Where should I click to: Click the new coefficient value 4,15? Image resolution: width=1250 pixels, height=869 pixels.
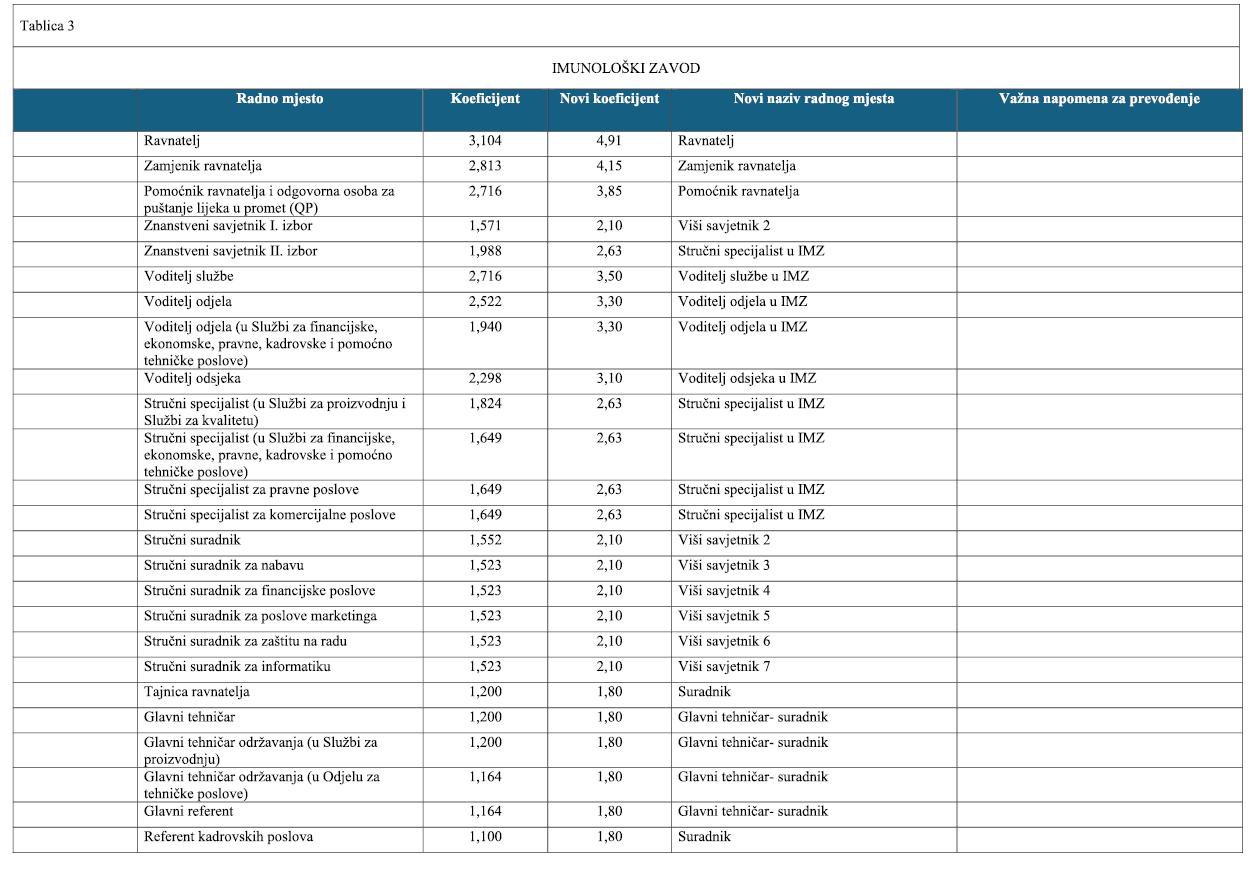click(x=609, y=167)
